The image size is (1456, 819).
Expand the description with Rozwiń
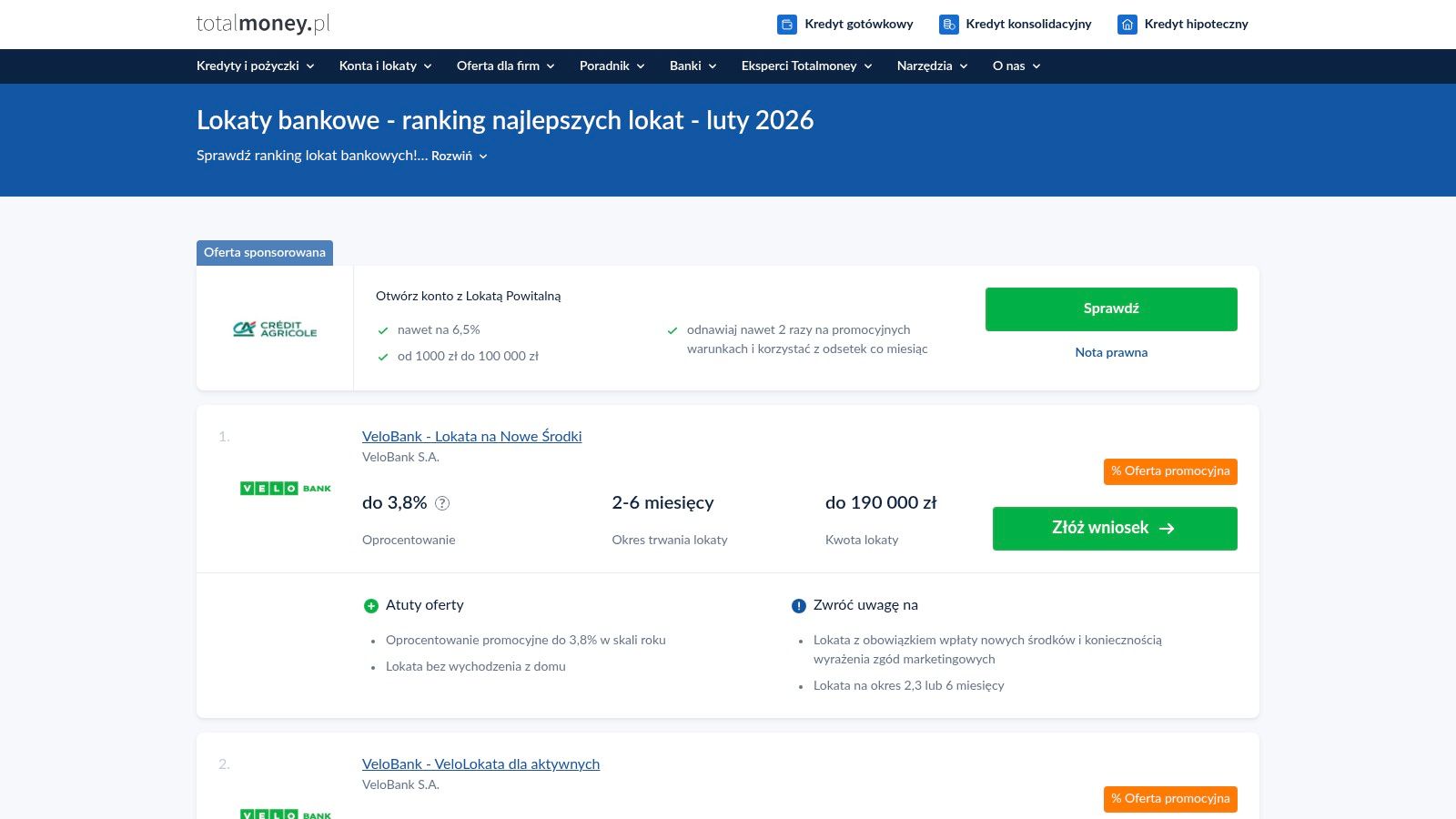click(x=460, y=156)
